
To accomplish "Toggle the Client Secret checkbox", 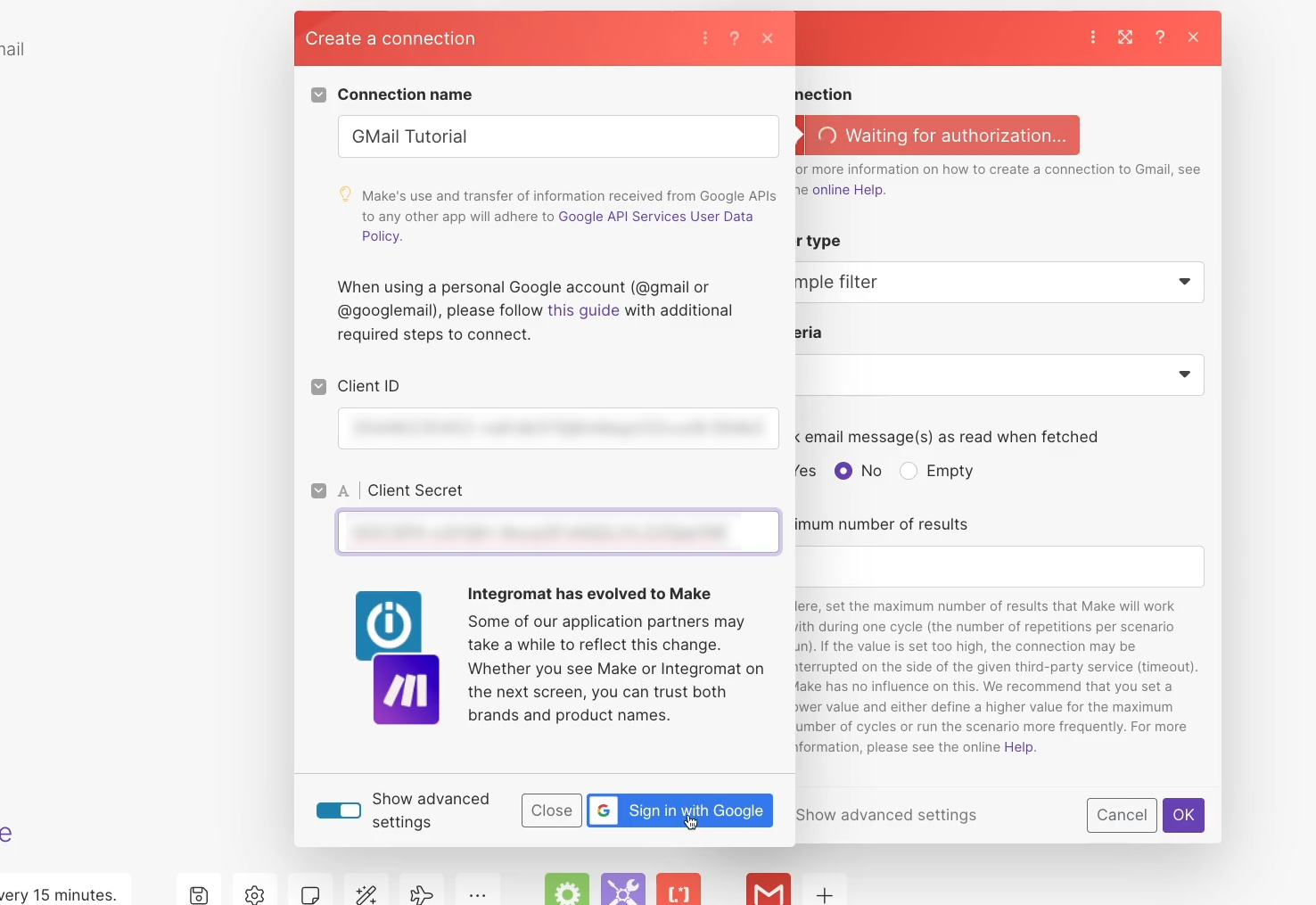I will coord(318,490).
